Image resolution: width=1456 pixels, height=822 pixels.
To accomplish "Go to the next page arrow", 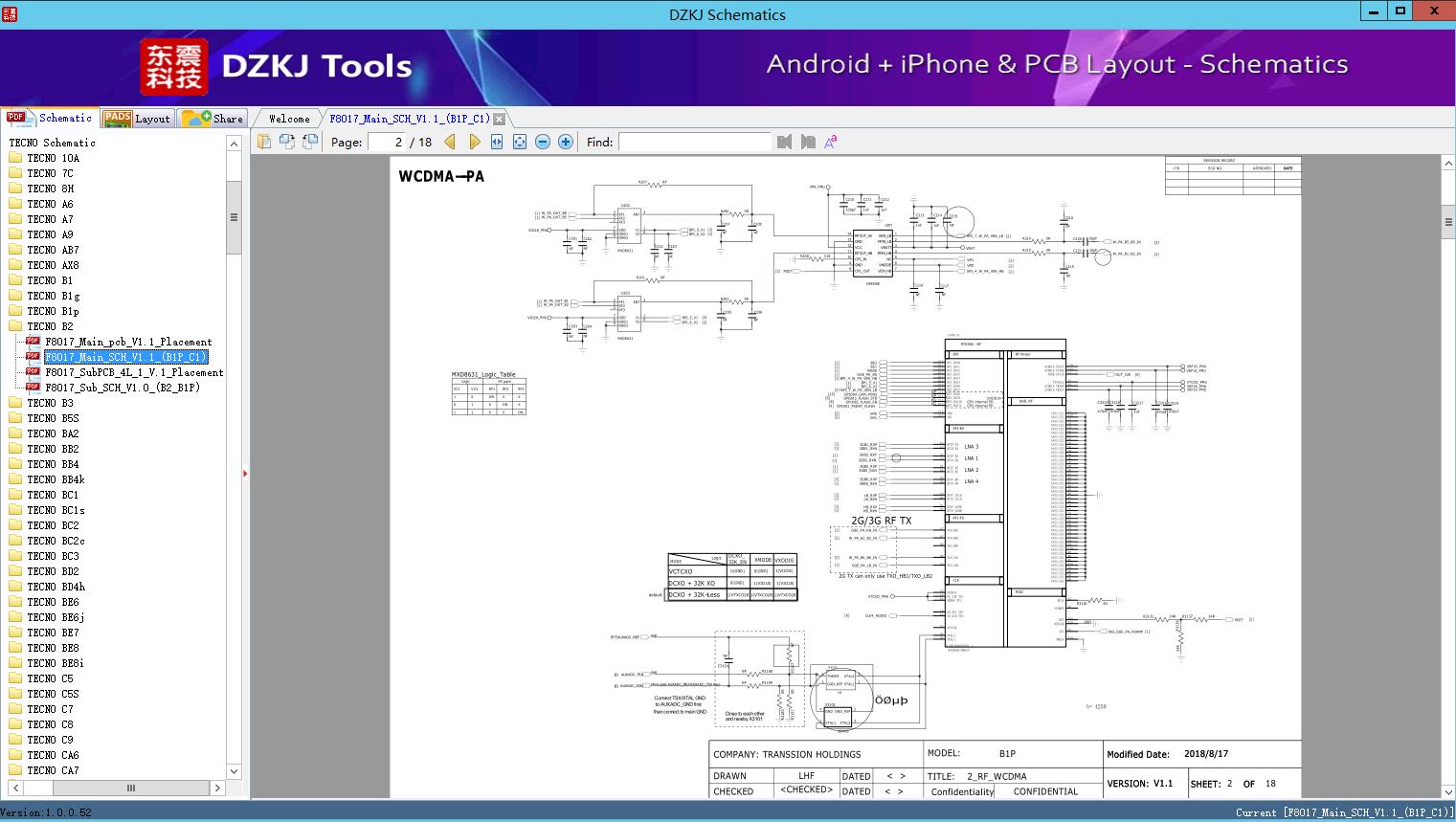I will click(474, 142).
